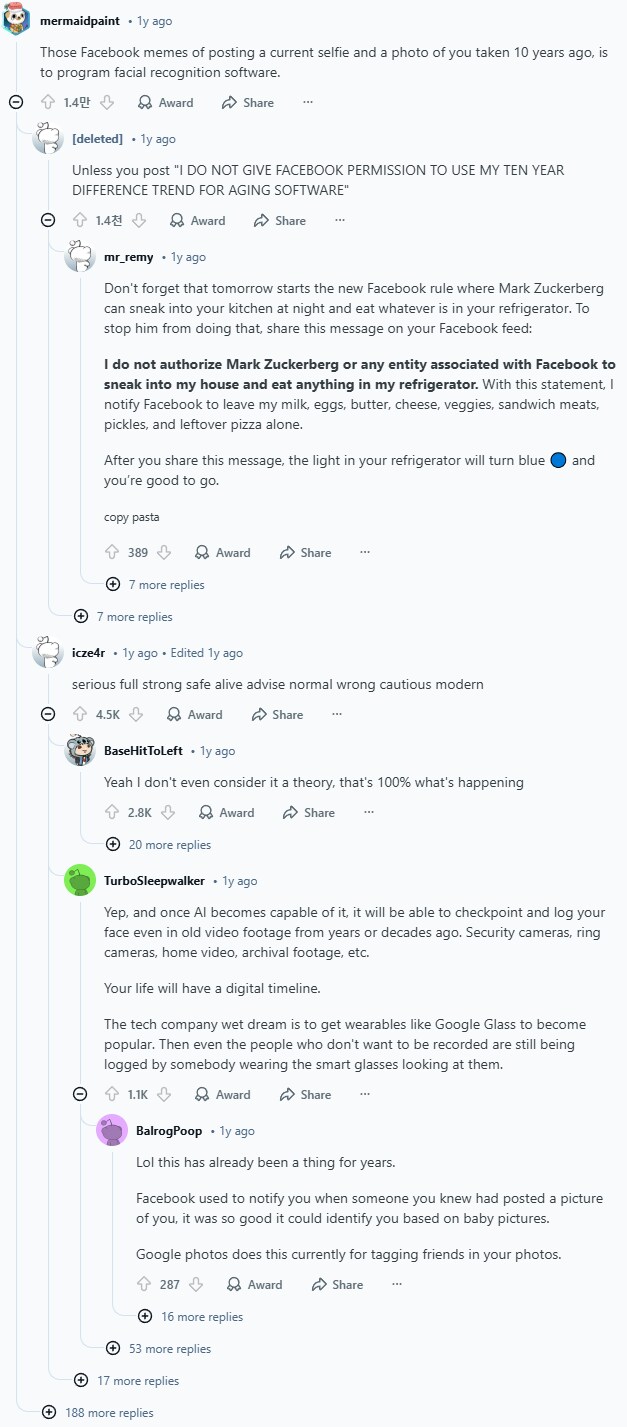Downvote BaseHitToLeft's comment

168,812
